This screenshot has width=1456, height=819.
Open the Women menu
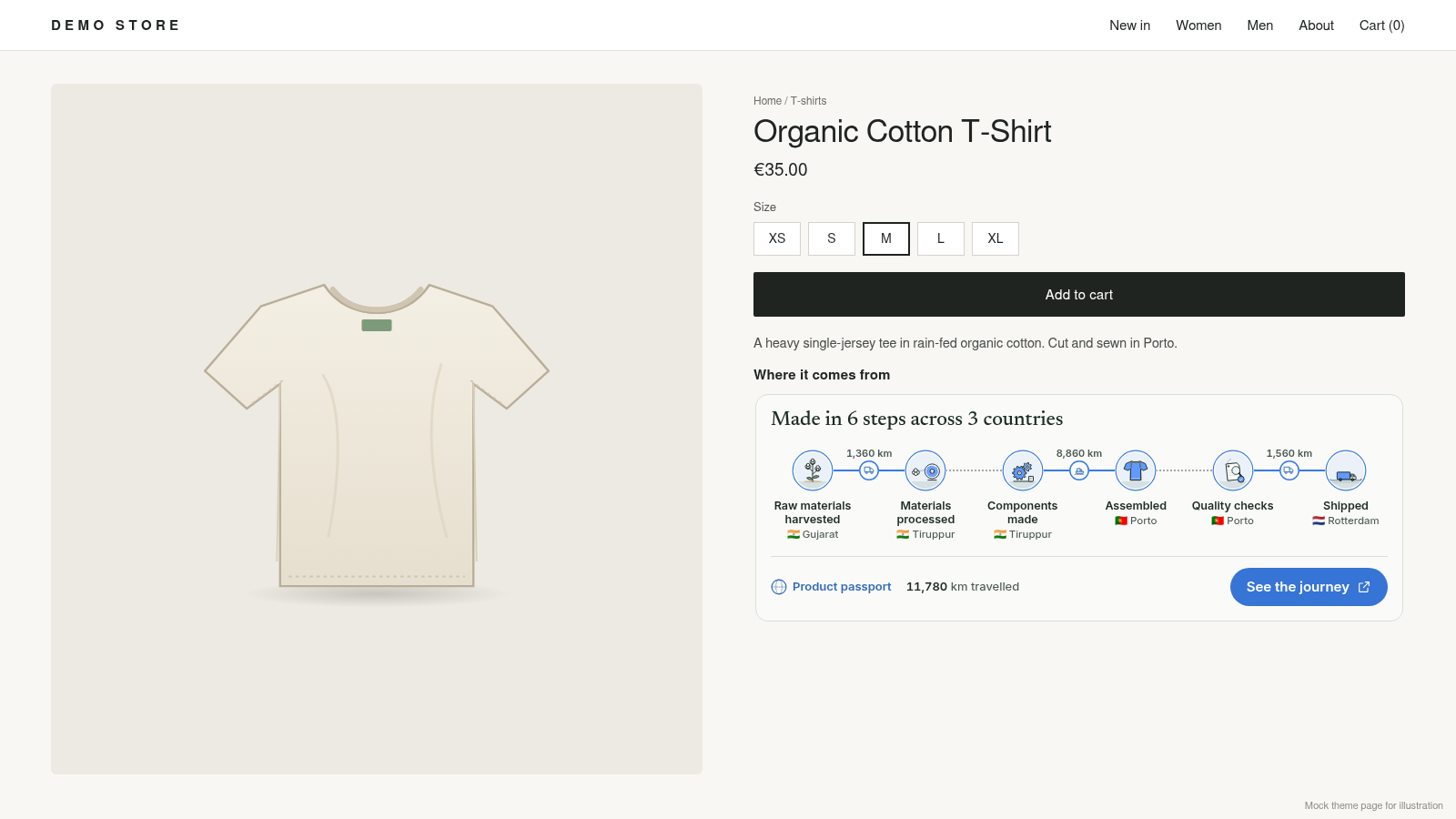pyautogui.click(x=1198, y=25)
